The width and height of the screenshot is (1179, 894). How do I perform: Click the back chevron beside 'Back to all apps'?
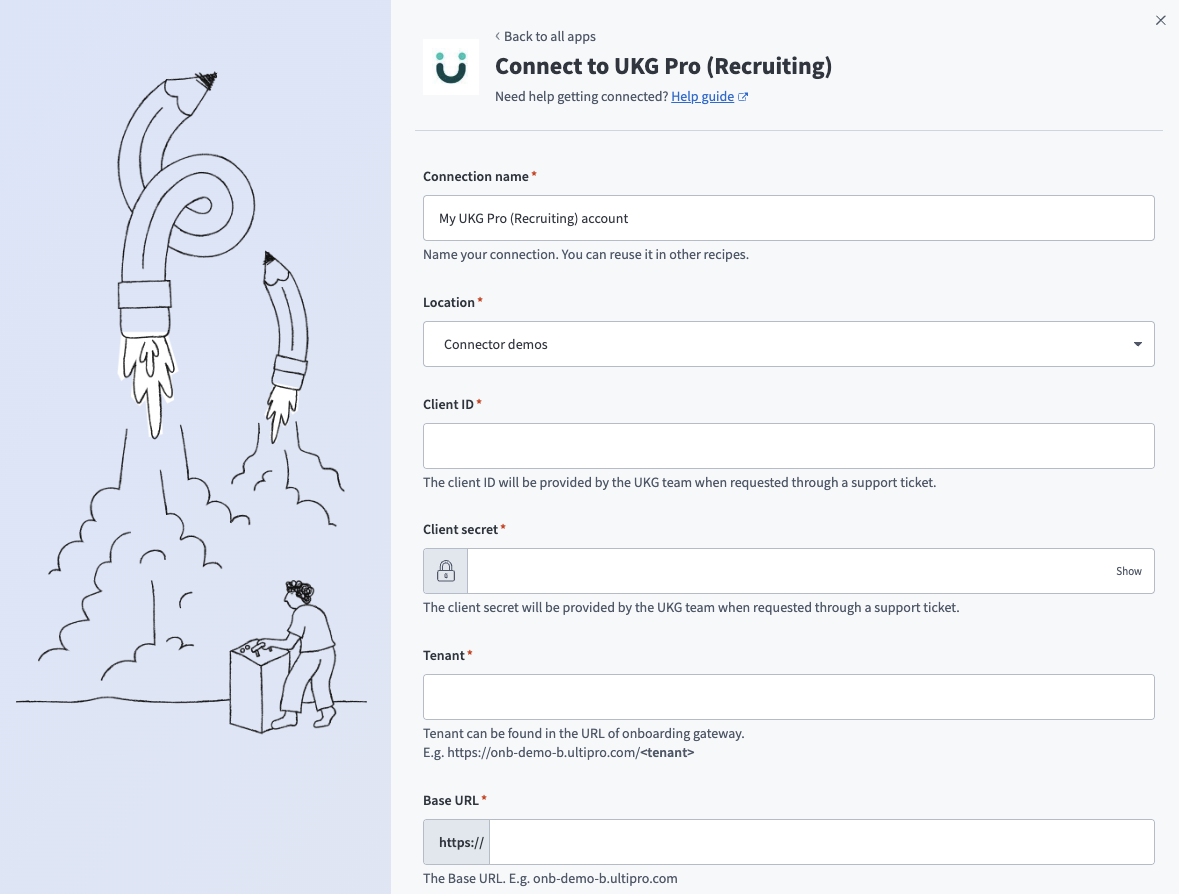click(x=497, y=36)
